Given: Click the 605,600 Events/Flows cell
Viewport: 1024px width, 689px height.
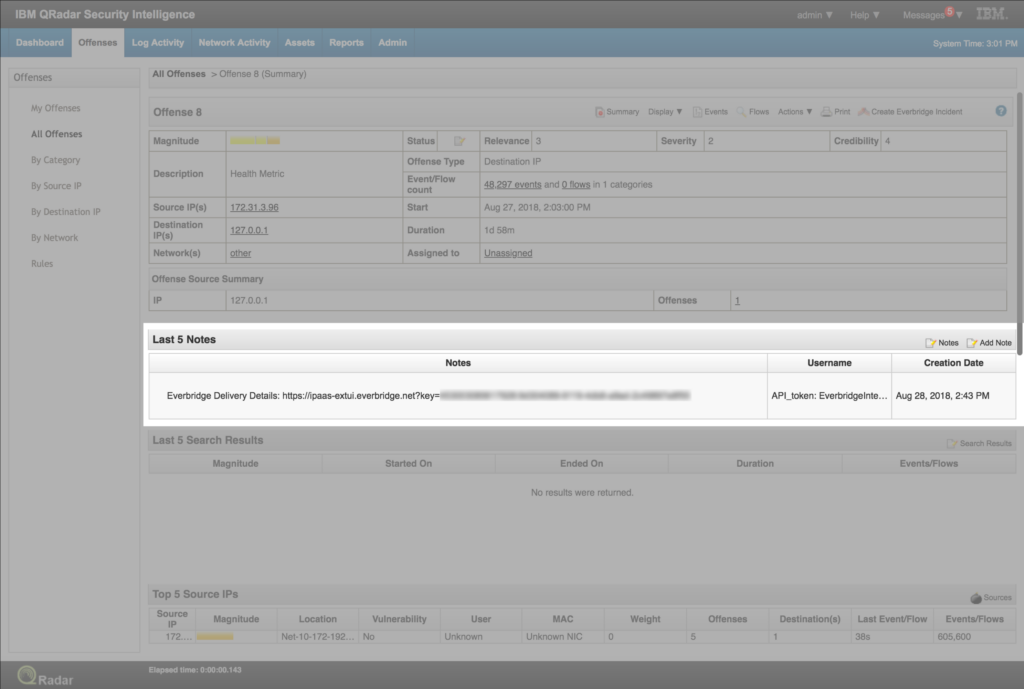Looking at the screenshot, I should tap(974, 637).
